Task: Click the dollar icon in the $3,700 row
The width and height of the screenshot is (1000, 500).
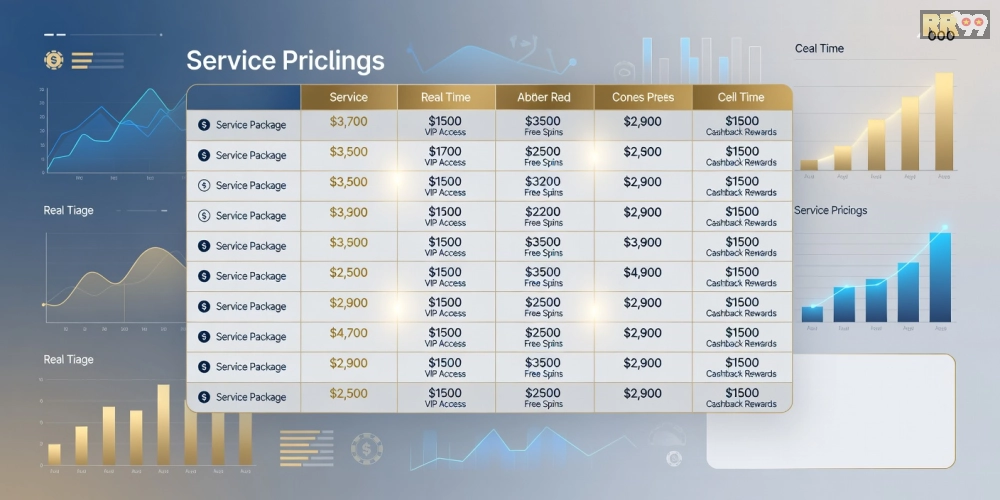Action: [204, 125]
